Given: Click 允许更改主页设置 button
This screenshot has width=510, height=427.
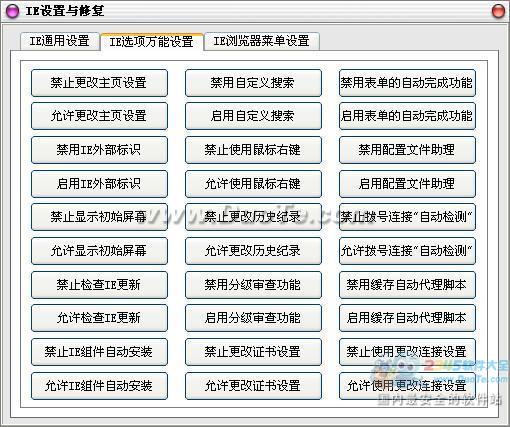Looking at the screenshot, I should pyautogui.click(x=99, y=116).
